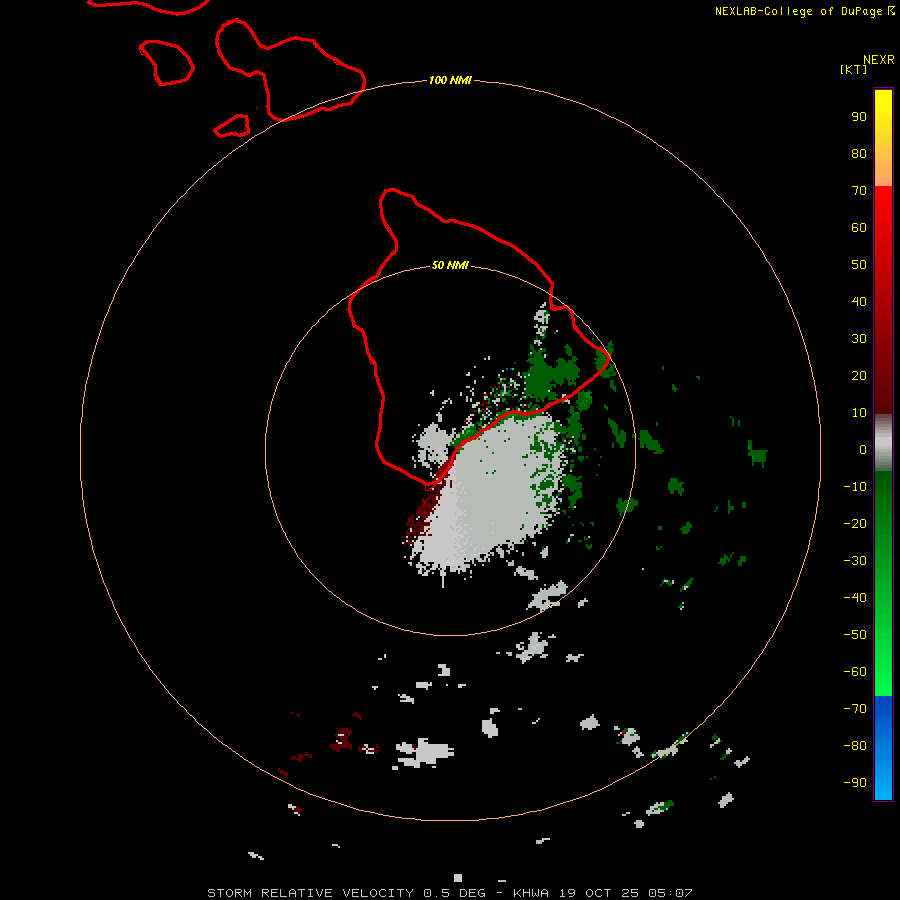This screenshot has height=900, width=900.
Task: Click the positive "60" scale label
Action: [859, 227]
